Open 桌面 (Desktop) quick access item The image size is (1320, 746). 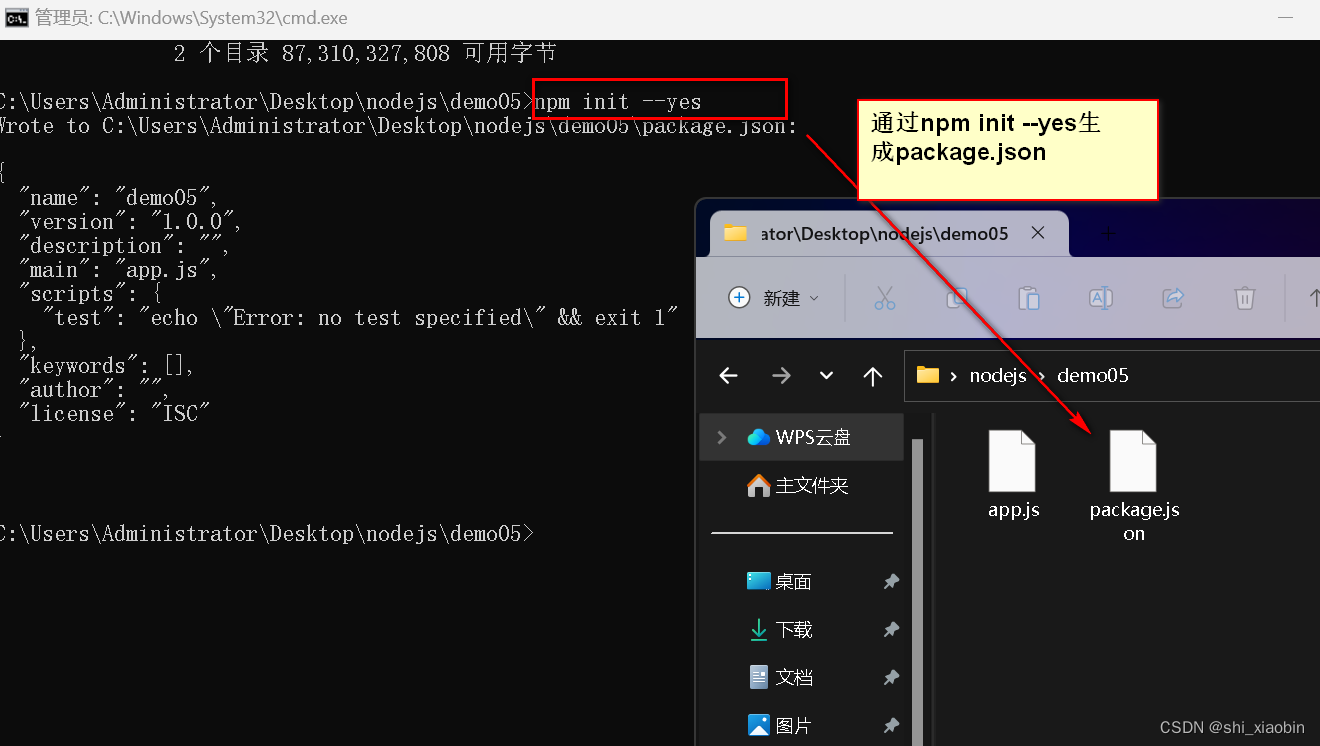pyautogui.click(x=780, y=581)
